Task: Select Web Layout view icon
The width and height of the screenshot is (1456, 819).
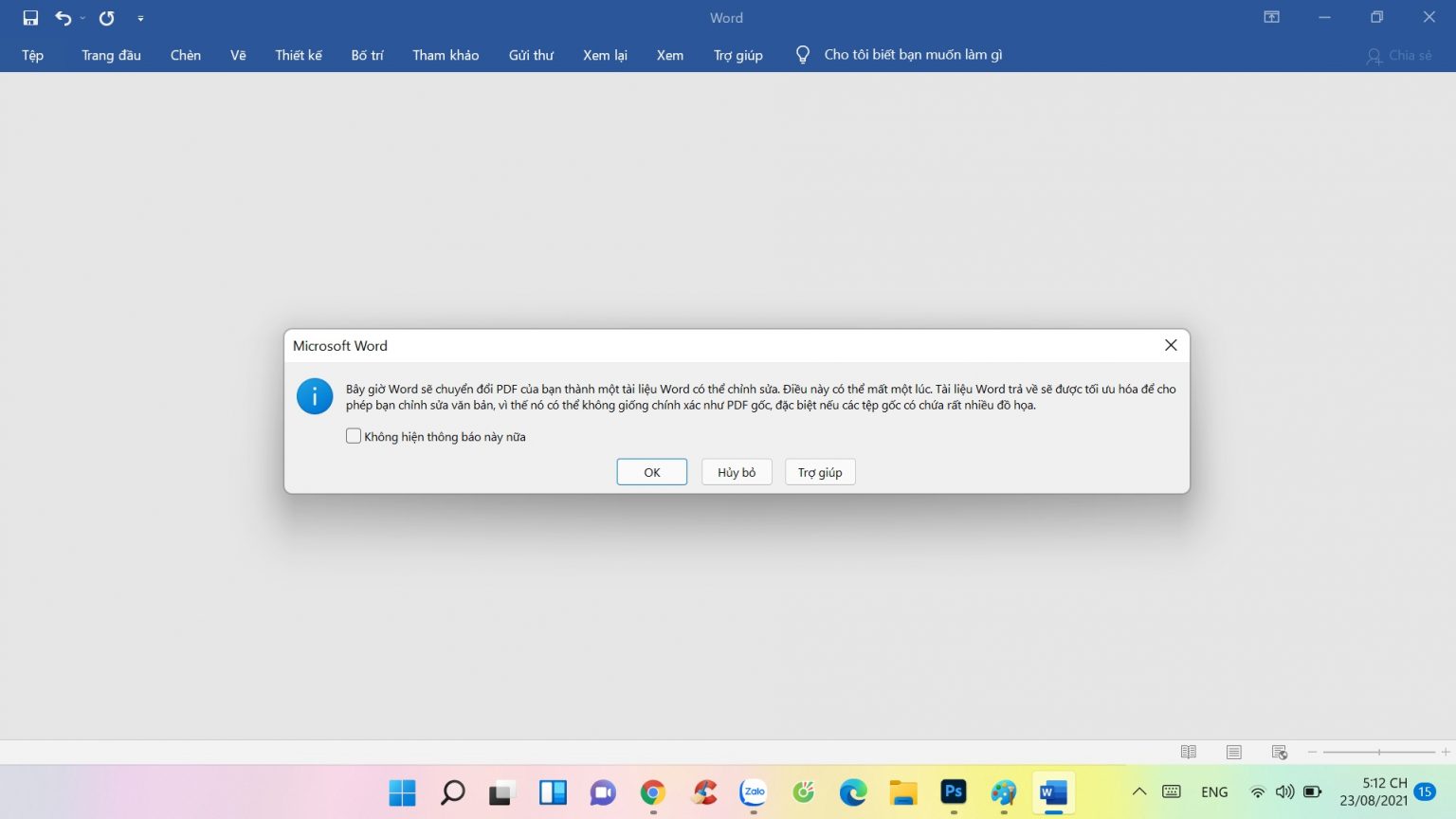Action: (x=1279, y=752)
